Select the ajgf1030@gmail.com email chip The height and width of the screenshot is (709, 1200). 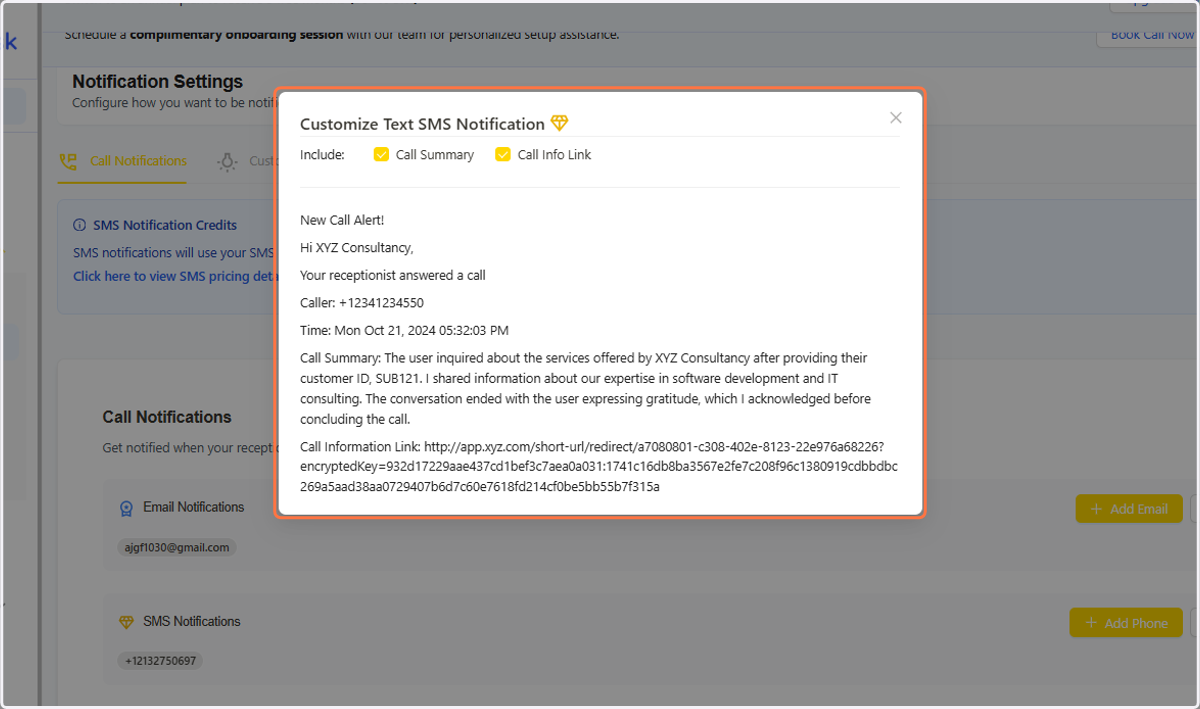click(178, 548)
